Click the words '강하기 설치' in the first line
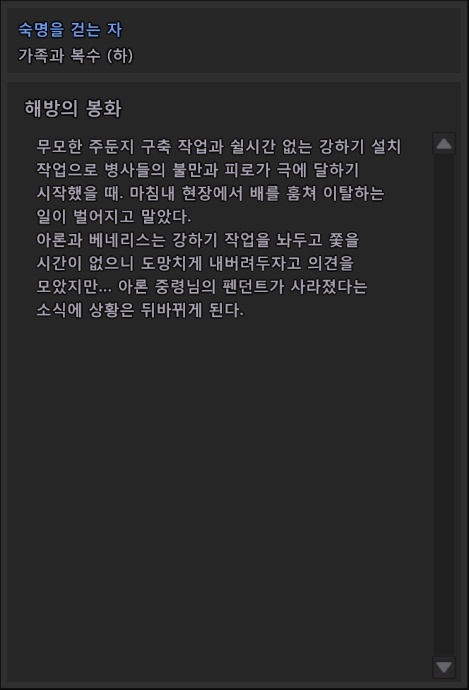The height and width of the screenshot is (690, 469). coord(360,146)
